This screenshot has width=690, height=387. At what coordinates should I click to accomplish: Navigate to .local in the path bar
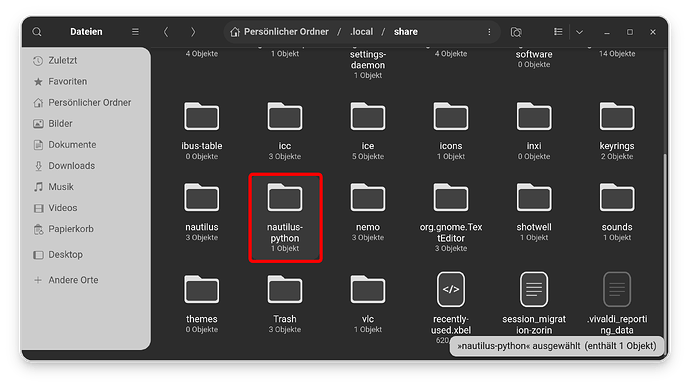pyautogui.click(x=361, y=32)
